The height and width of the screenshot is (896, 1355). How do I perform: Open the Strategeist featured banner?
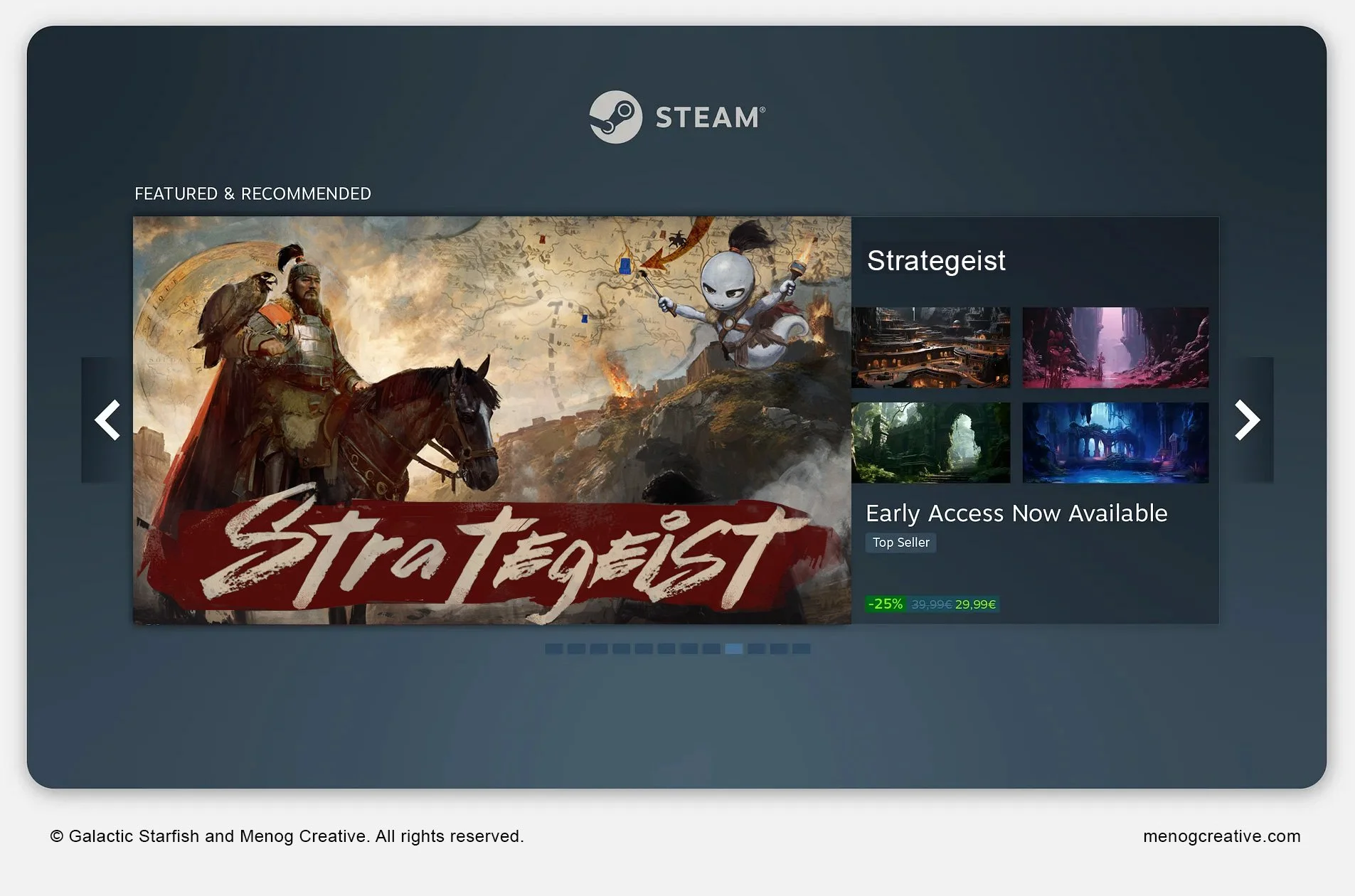pyautogui.click(x=491, y=420)
